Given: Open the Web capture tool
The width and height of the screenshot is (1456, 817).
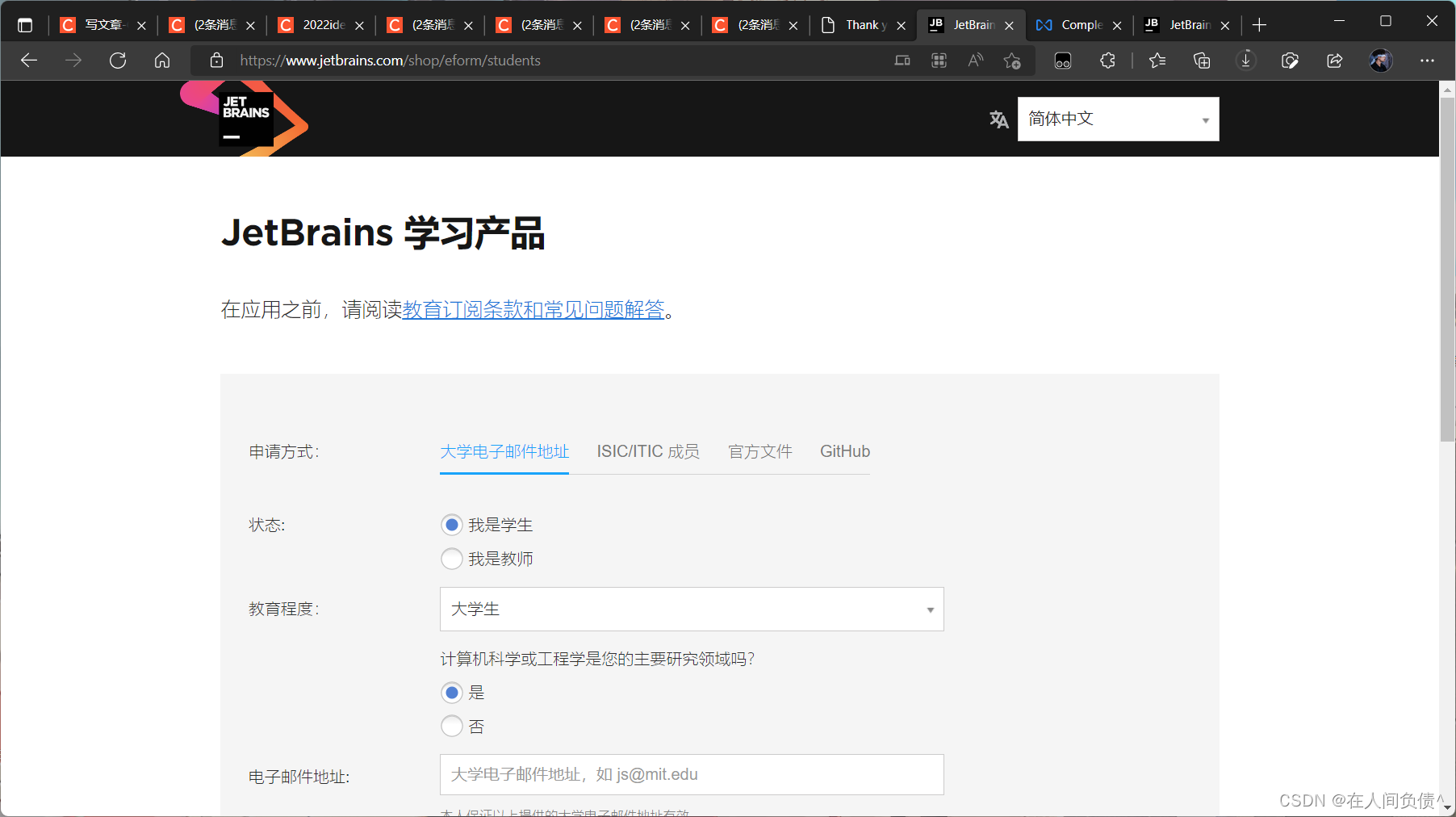Looking at the screenshot, I should [x=1290, y=61].
